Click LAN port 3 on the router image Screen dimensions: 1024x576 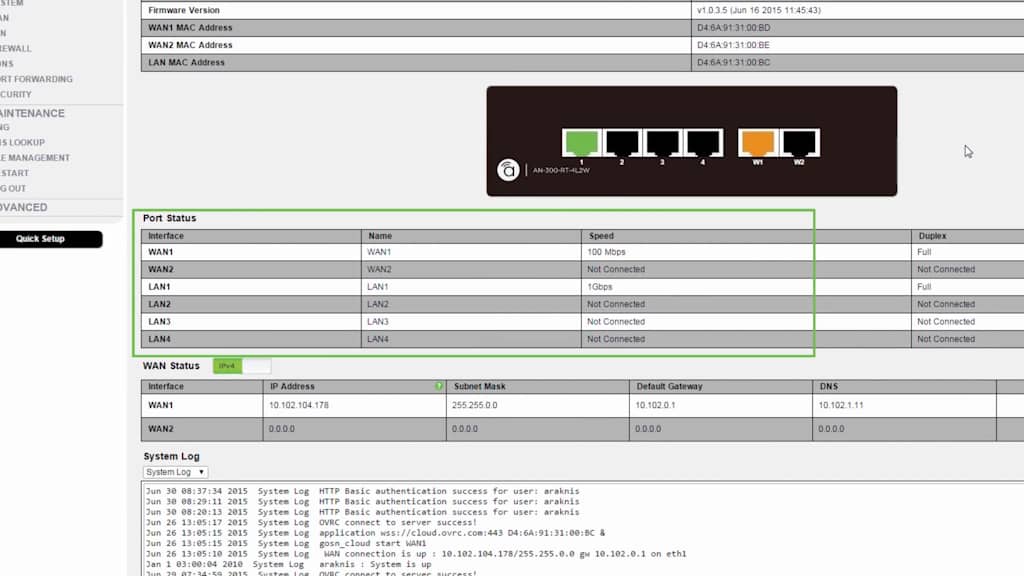click(x=662, y=142)
